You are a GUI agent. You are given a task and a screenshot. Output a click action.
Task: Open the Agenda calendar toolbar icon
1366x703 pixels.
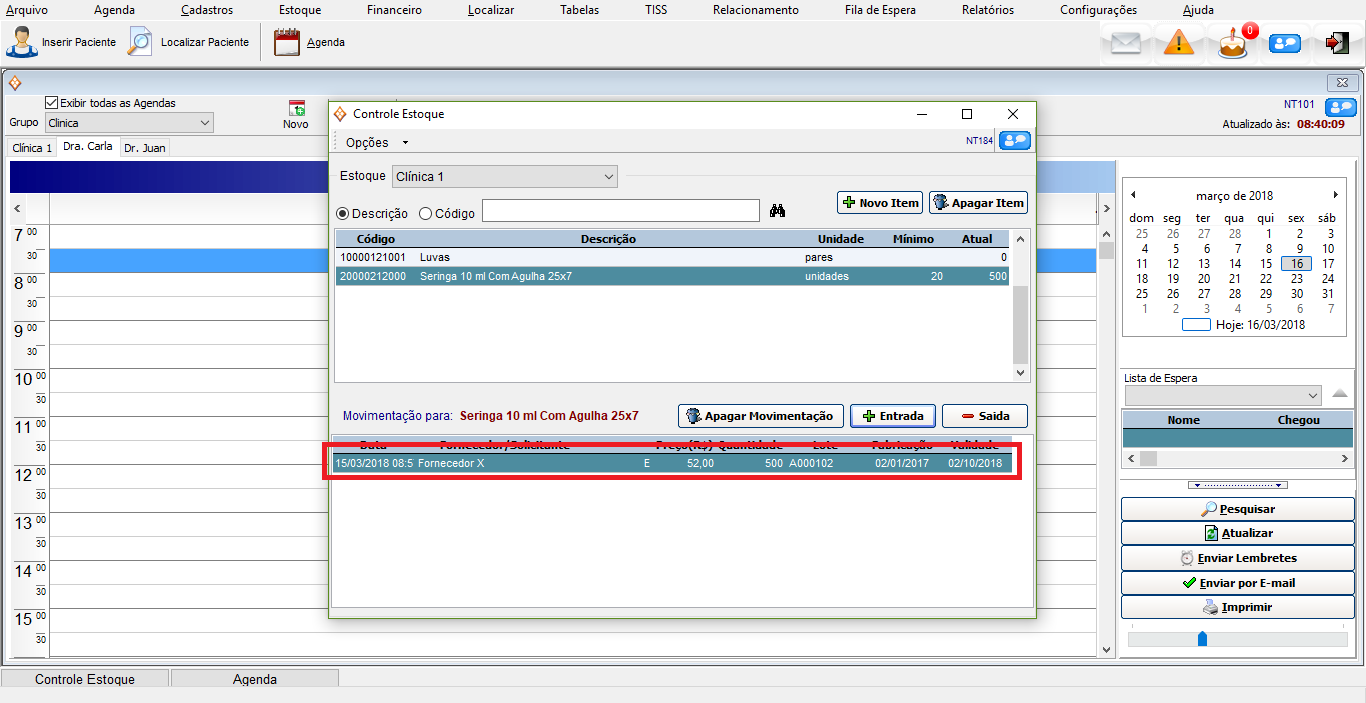tap(287, 43)
